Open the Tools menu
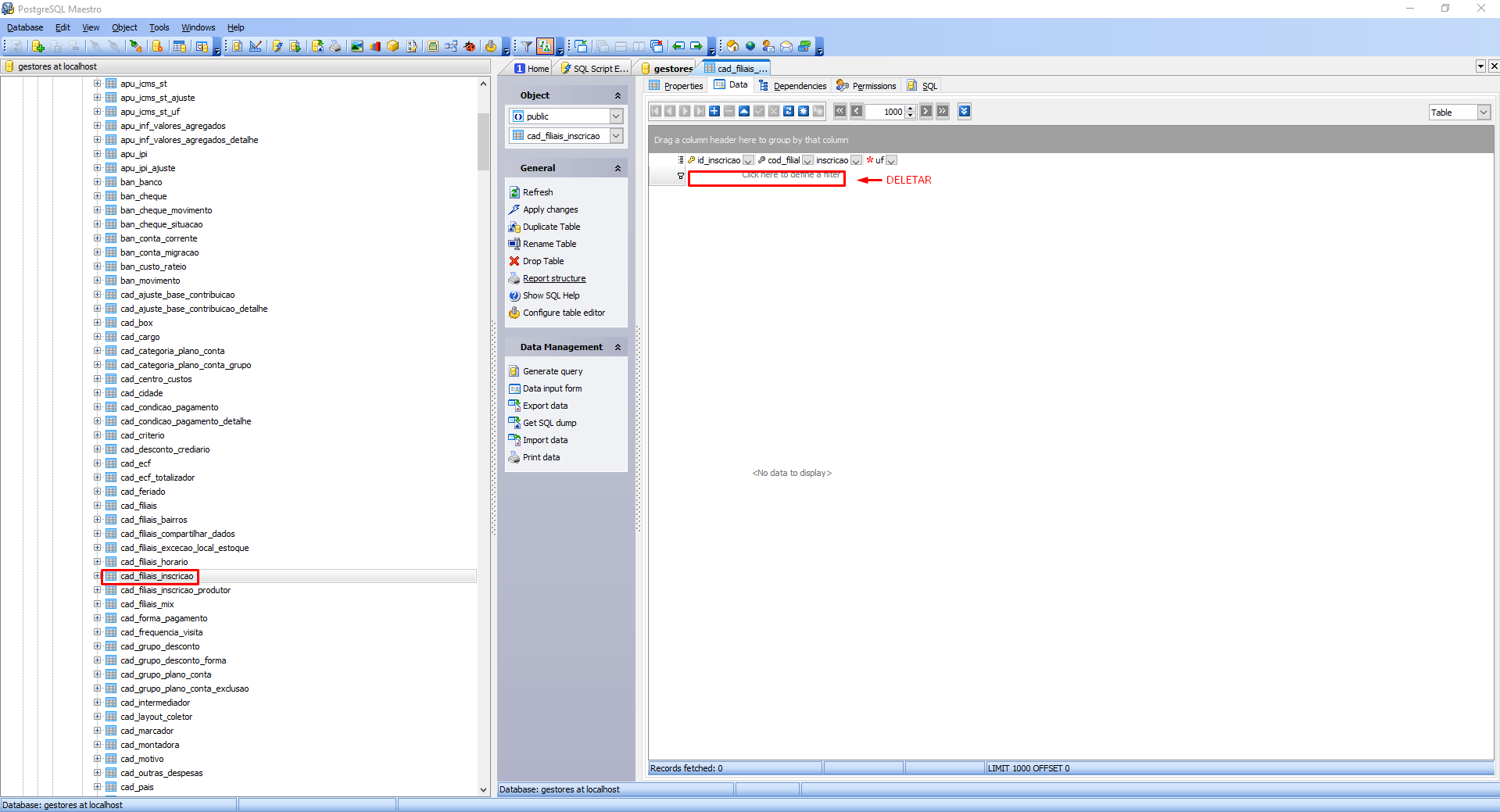The height and width of the screenshot is (812, 1500). click(x=159, y=27)
